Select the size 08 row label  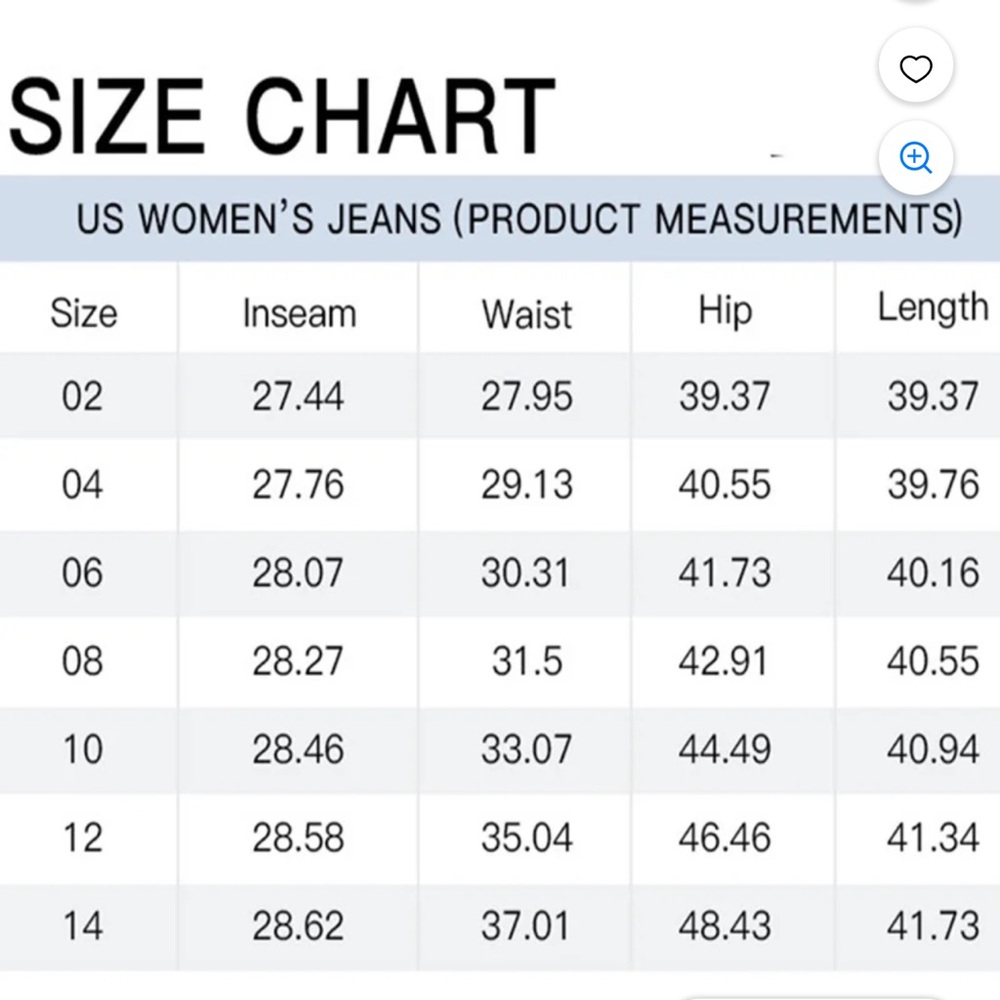[x=82, y=661]
